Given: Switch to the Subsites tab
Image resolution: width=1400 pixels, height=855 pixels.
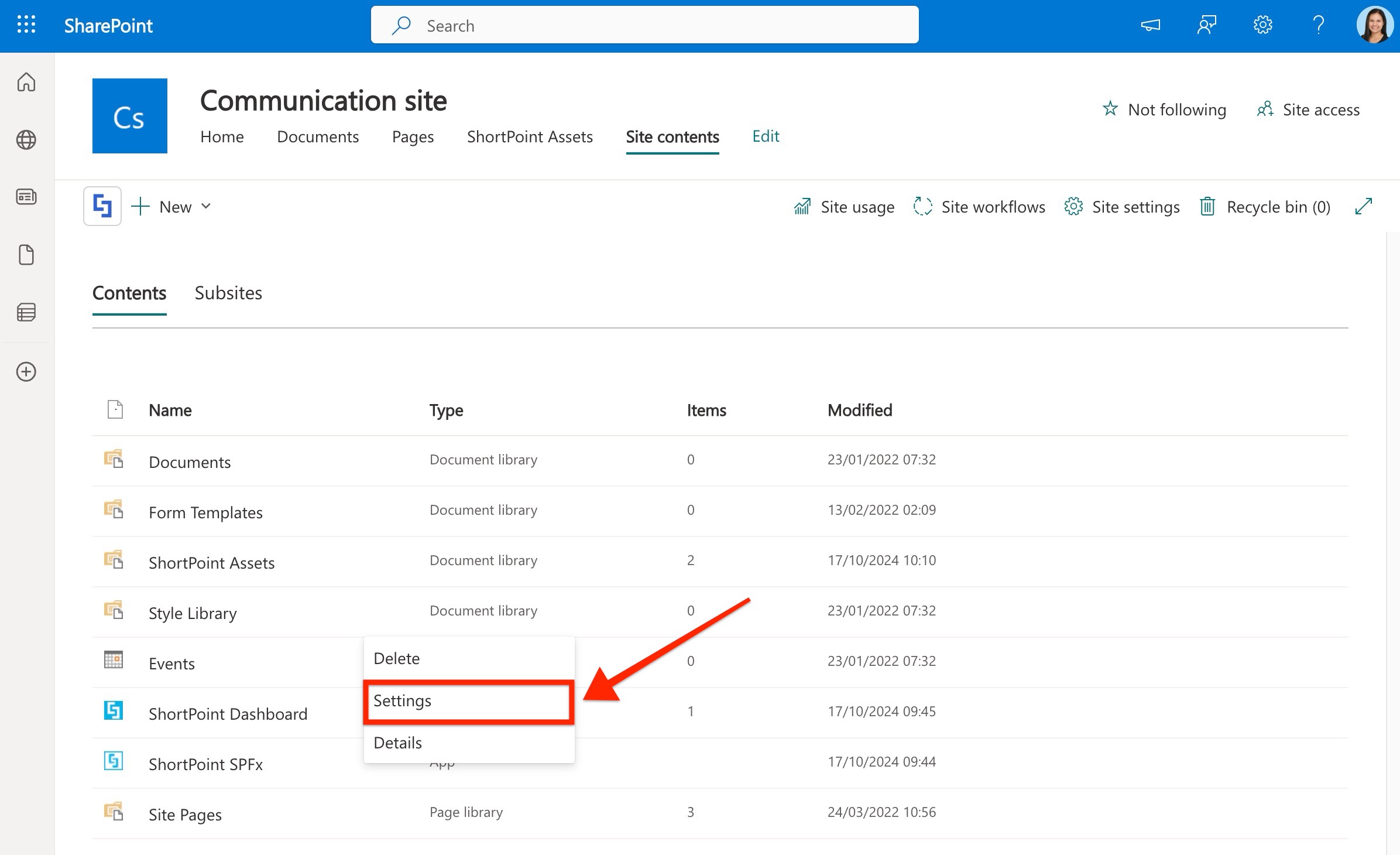Looking at the screenshot, I should tap(228, 293).
